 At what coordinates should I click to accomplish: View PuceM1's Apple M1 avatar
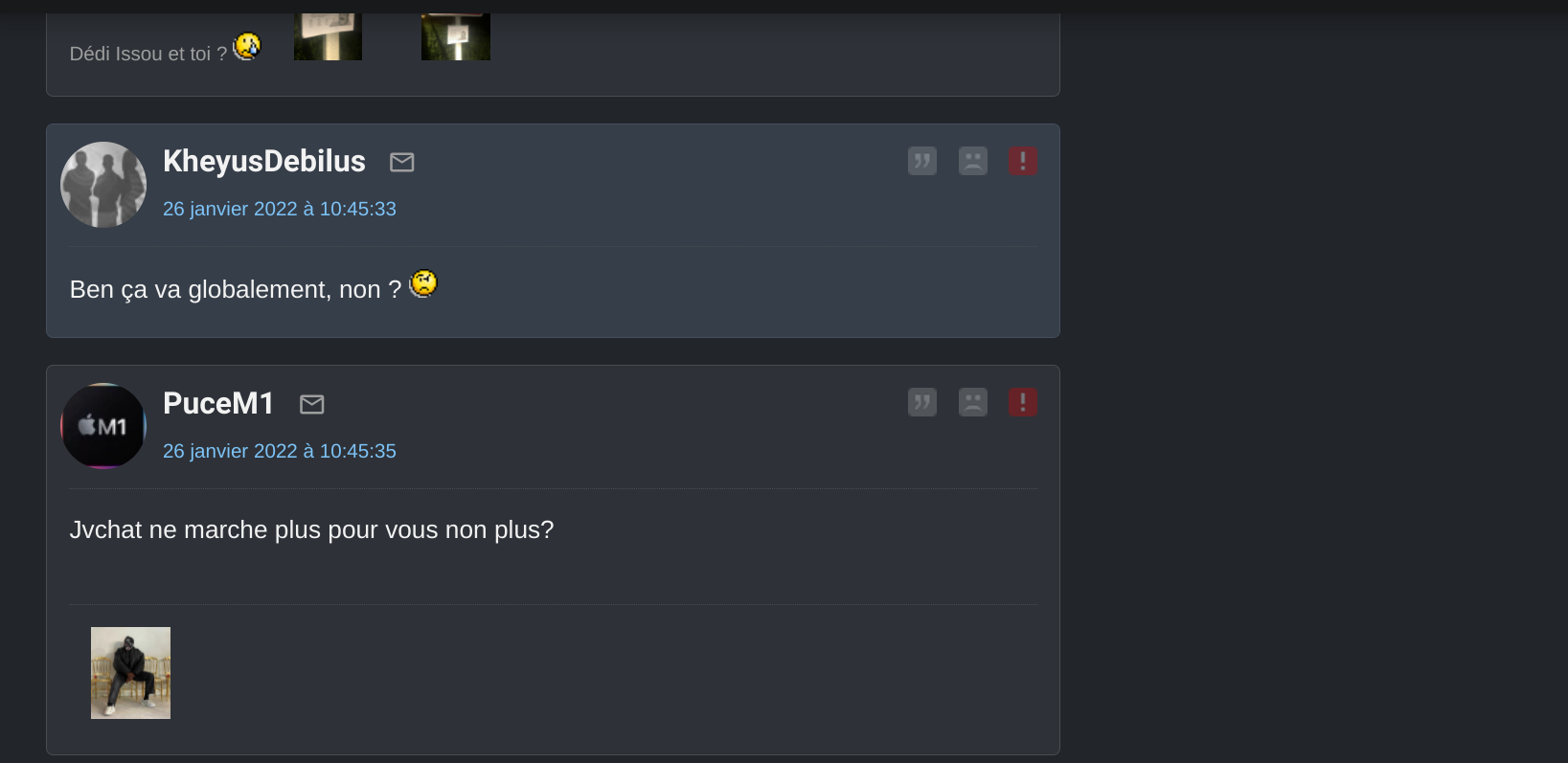click(x=103, y=426)
